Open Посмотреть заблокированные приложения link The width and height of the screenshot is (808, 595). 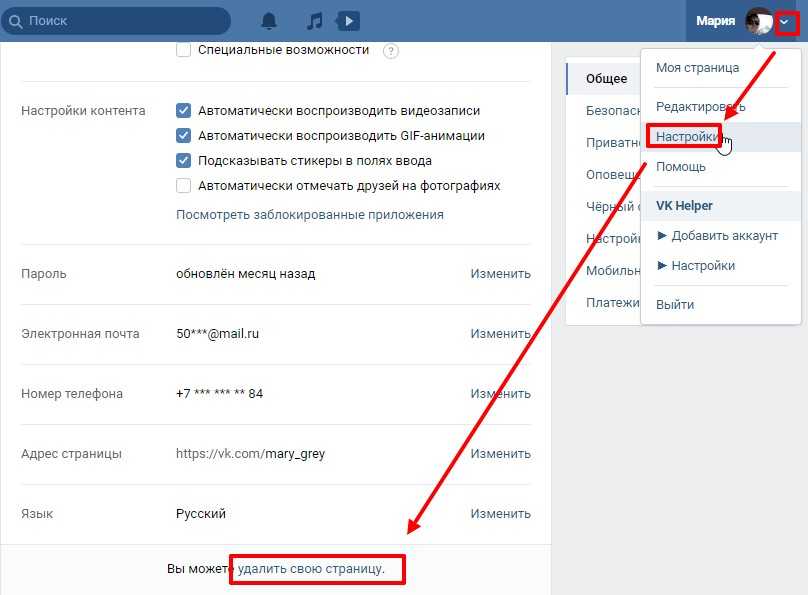(x=310, y=215)
